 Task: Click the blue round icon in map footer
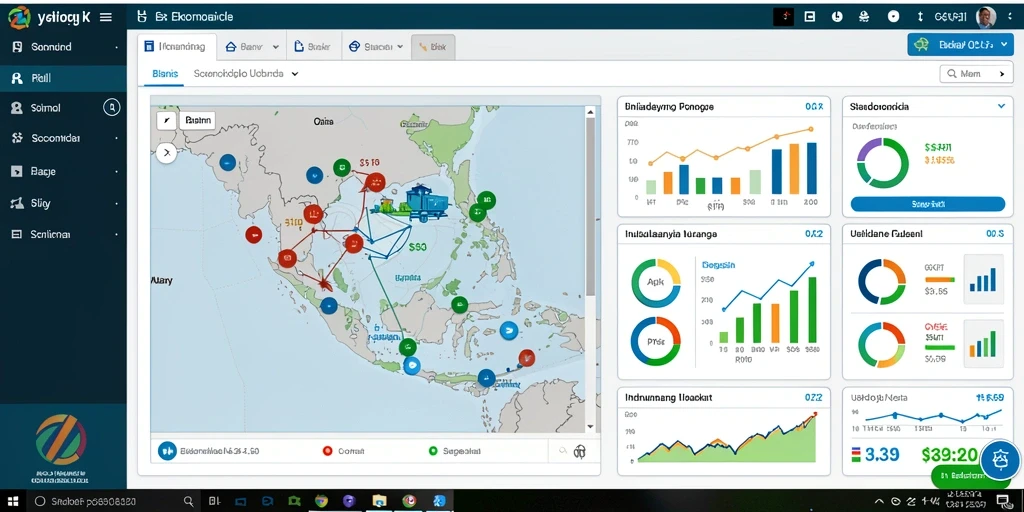click(168, 451)
